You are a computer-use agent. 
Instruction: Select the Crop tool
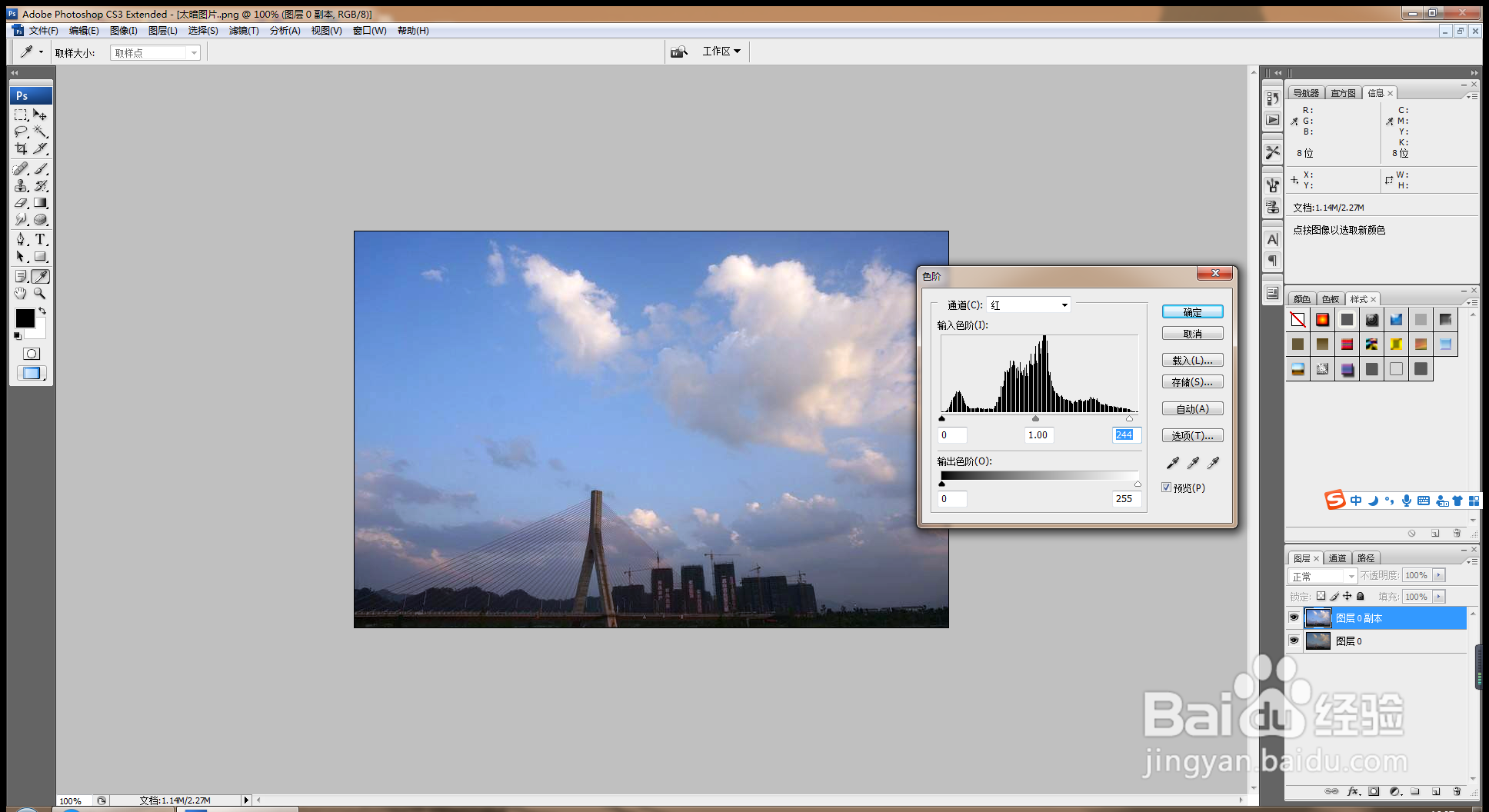(x=21, y=148)
